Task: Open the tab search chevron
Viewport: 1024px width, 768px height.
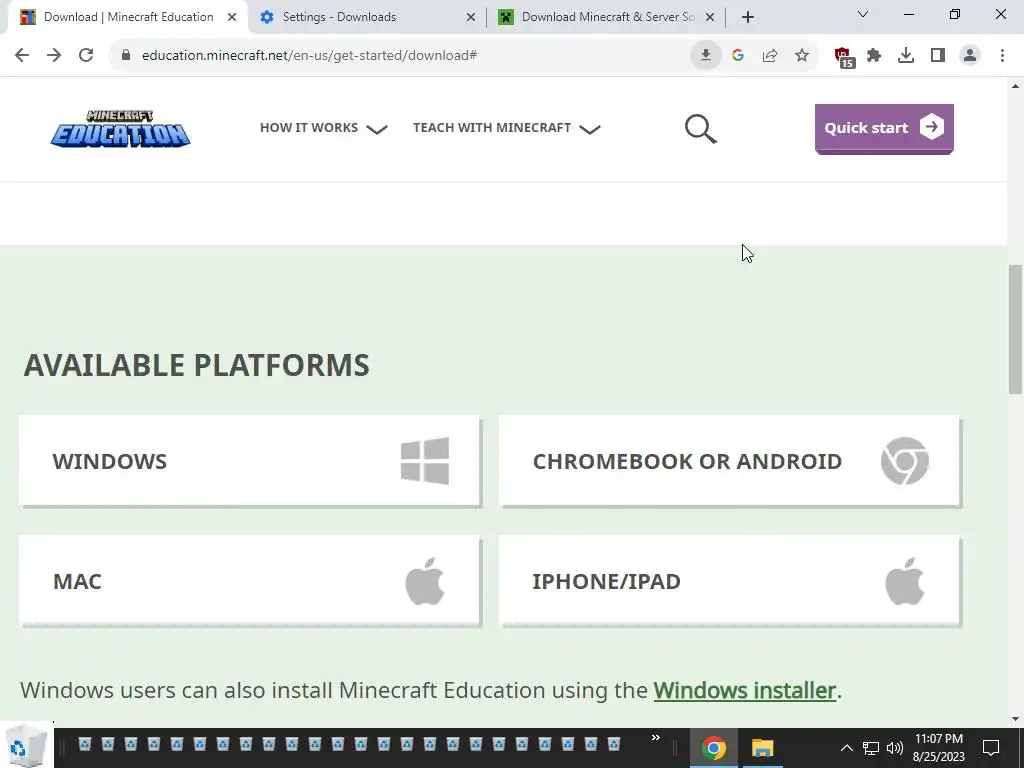Action: pyautogui.click(x=863, y=14)
